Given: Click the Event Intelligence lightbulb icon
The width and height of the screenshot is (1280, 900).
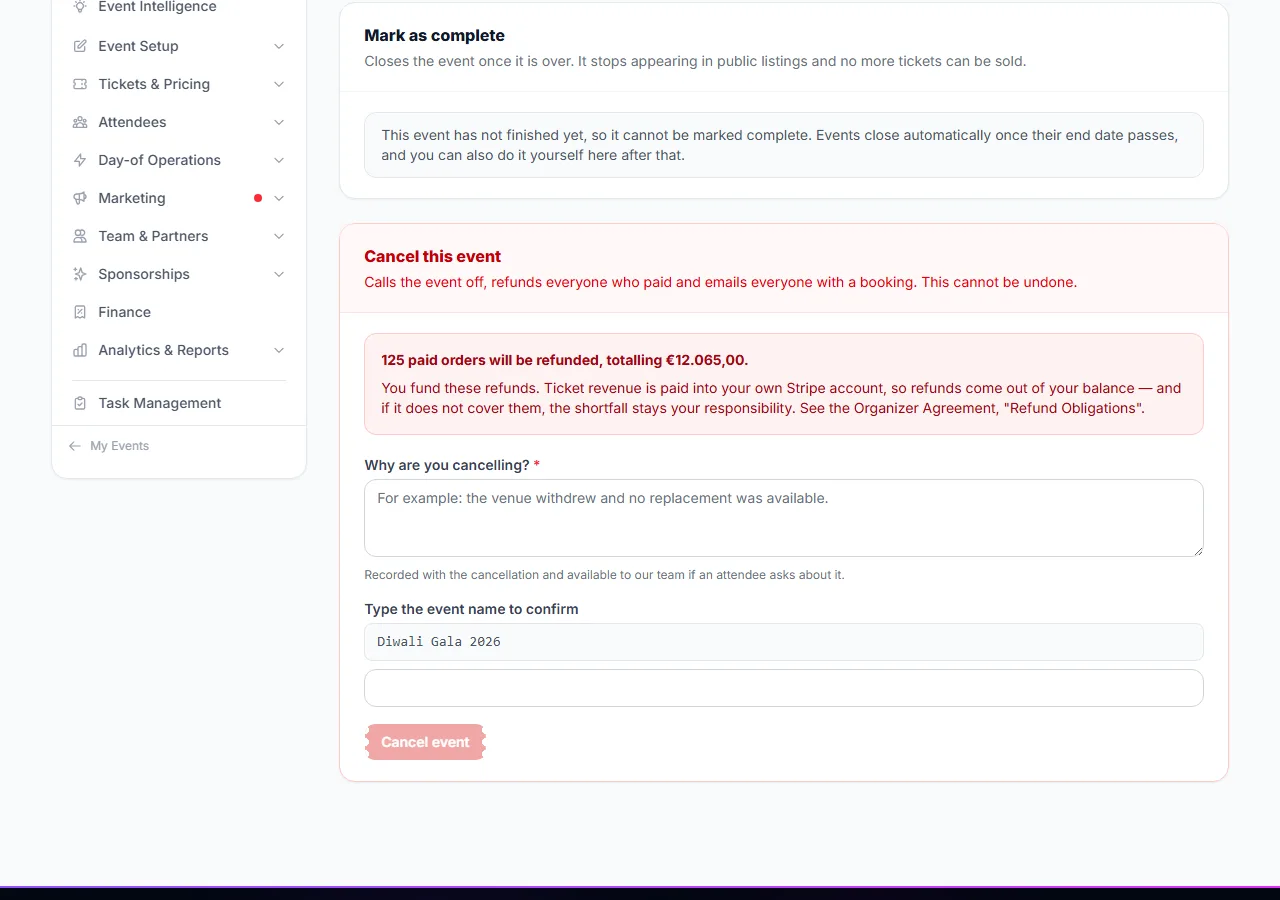Looking at the screenshot, I should 80,7.
